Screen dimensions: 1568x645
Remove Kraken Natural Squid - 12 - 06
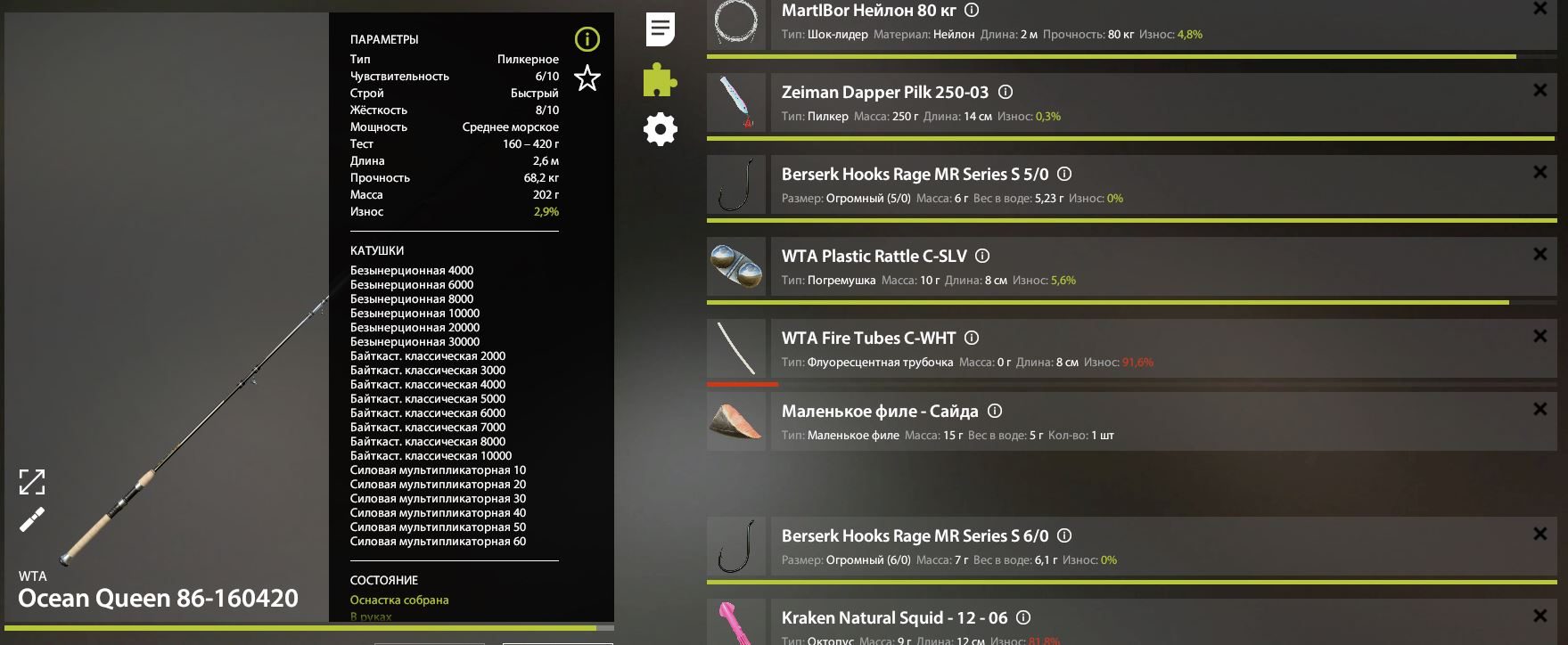[1539, 616]
